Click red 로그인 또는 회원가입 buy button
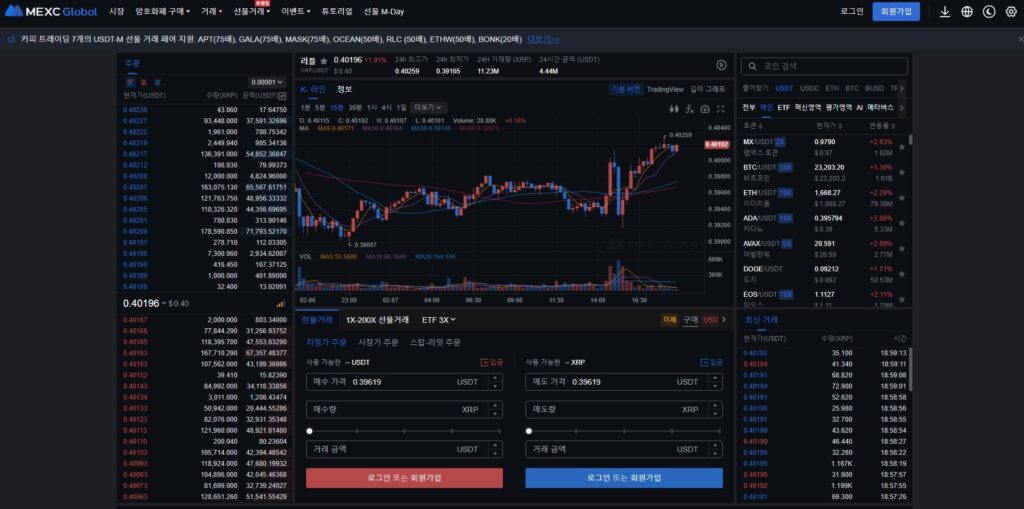This screenshot has height=509, width=1024. pyautogui.click(x=404, y=478)
